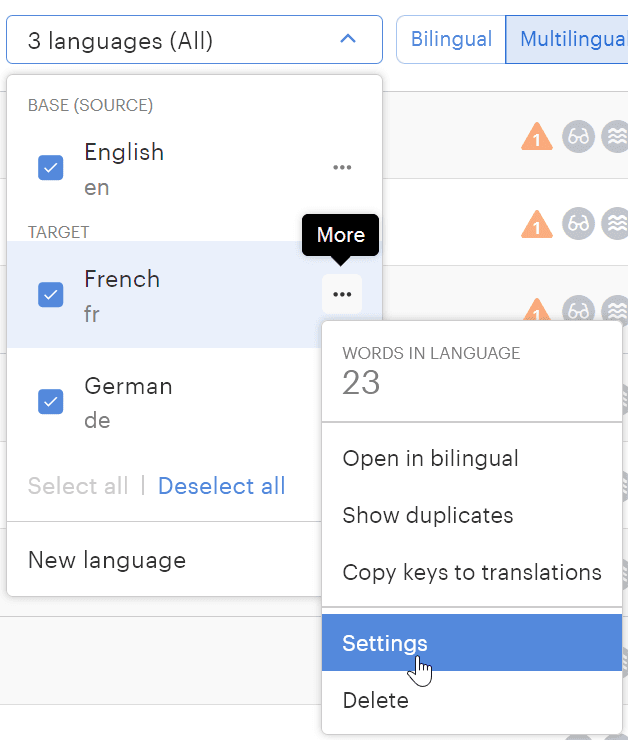This screenshot has width=628, height=740.
Task: Select Open in bilingual from the menu
Action: [x=430, y=459]
